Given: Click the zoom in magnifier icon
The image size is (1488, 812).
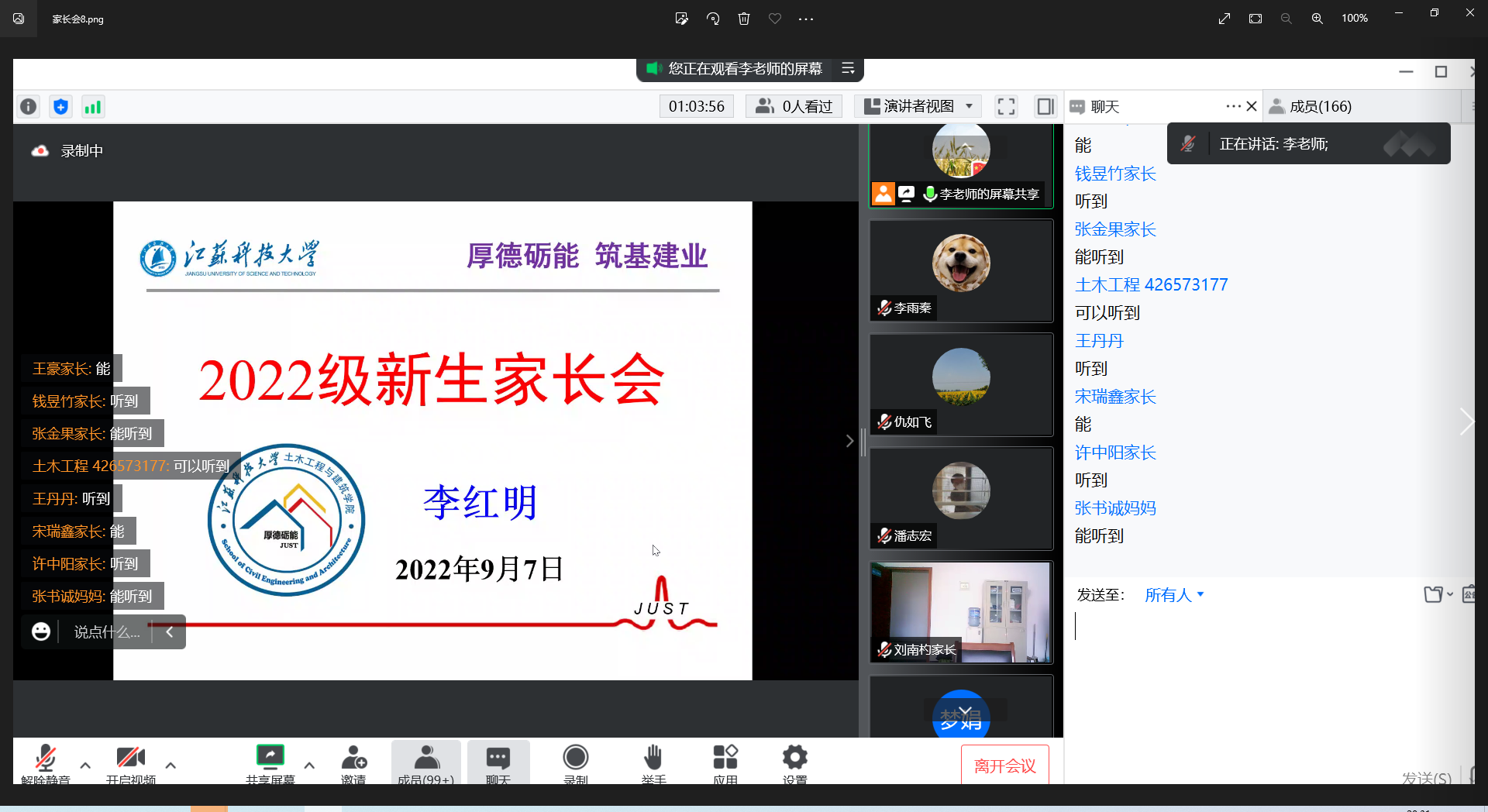Looking at the screenshot, I should pos(1317,19).
